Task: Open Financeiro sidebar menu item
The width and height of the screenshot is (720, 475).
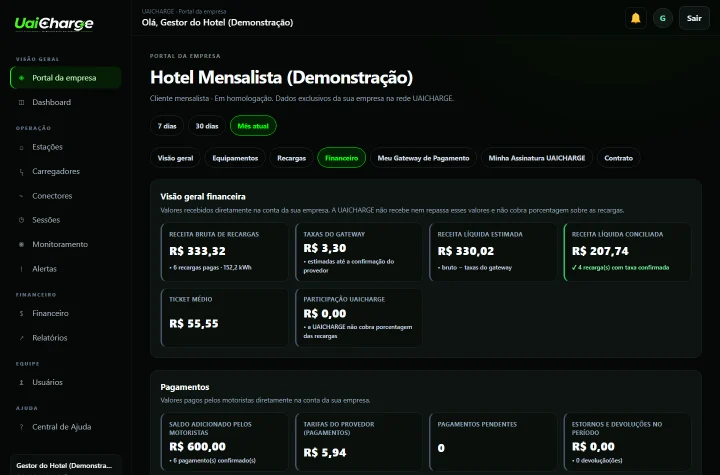Action: [x=66, y=313]
